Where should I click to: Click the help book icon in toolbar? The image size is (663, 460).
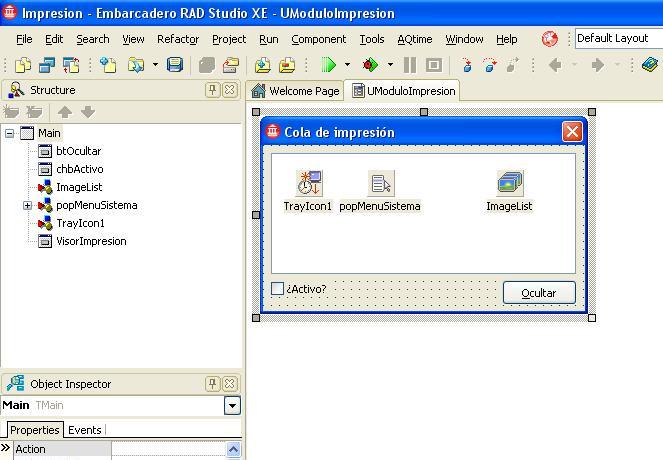point(650,65)
